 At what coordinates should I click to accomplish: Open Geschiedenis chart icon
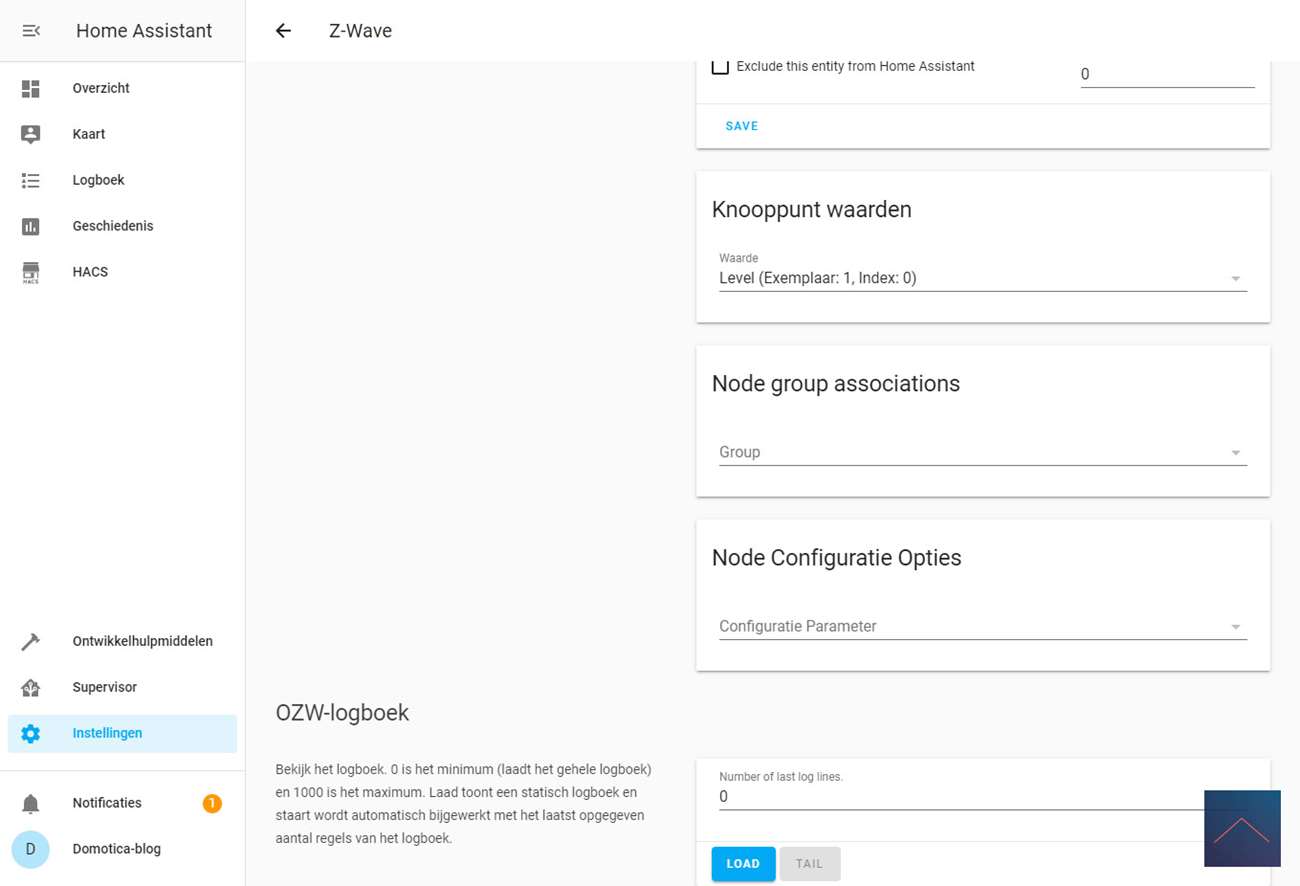coord(31,226)
